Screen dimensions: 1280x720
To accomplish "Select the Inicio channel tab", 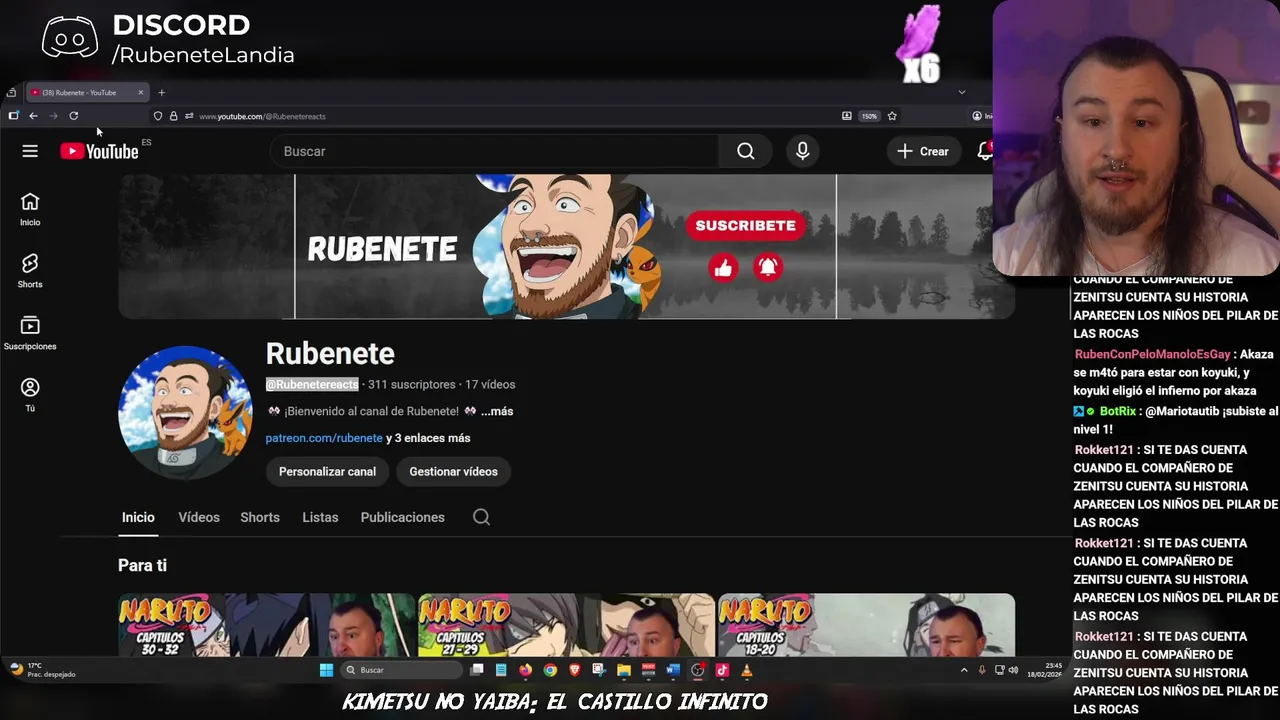I will tap(138, 517).
